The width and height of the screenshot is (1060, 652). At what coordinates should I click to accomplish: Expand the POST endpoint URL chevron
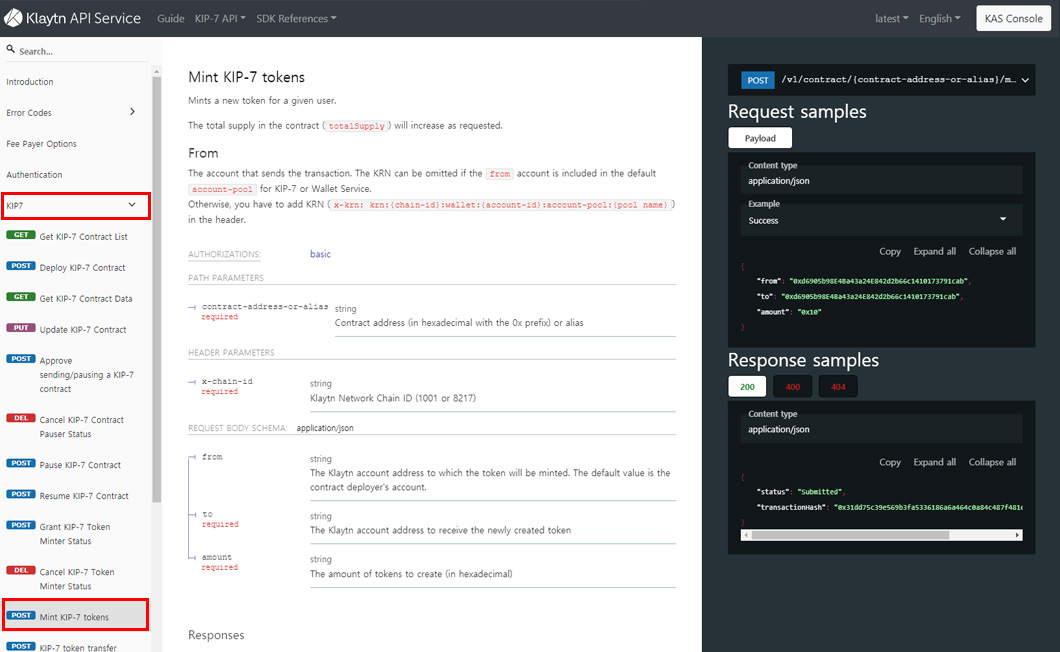(1026, 80)
